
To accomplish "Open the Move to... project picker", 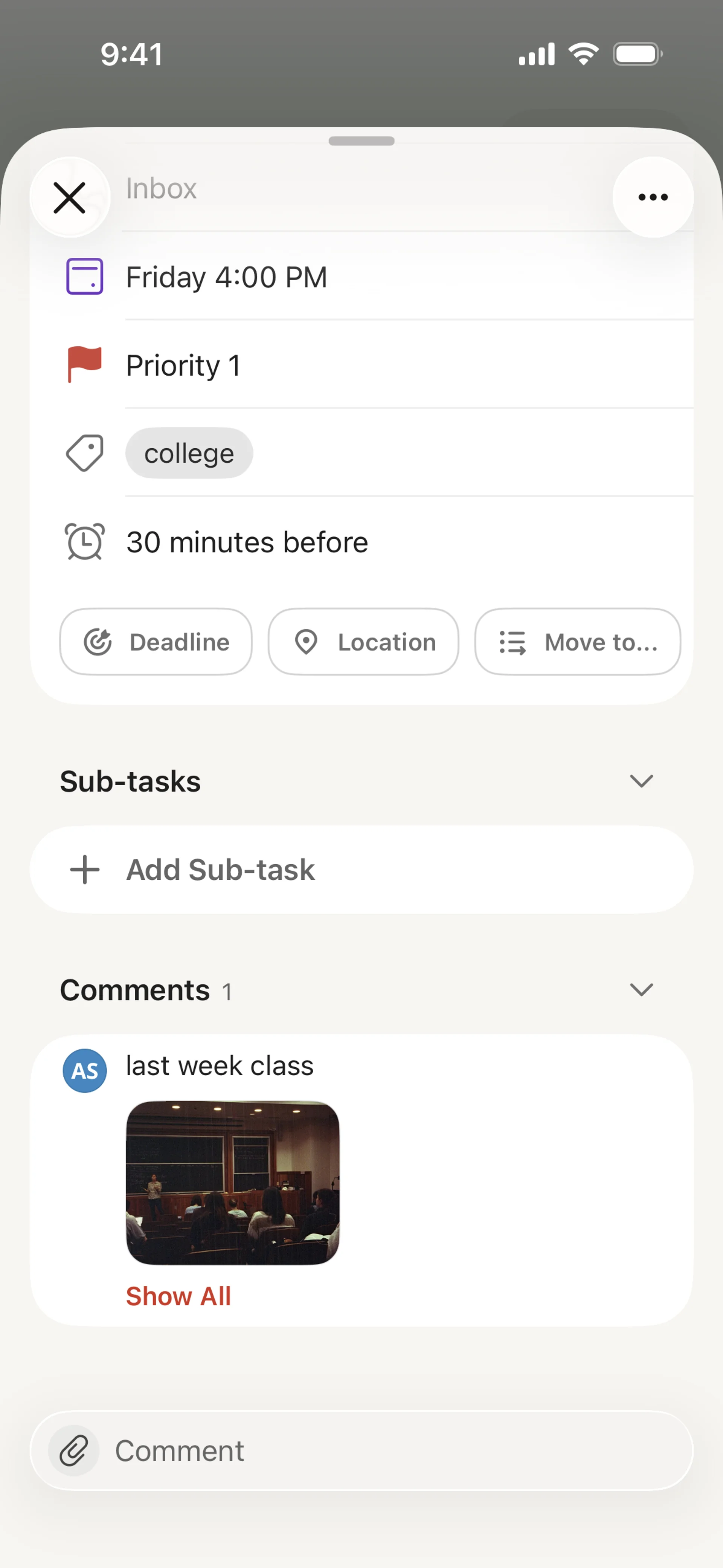I will (x=577, y=642).
